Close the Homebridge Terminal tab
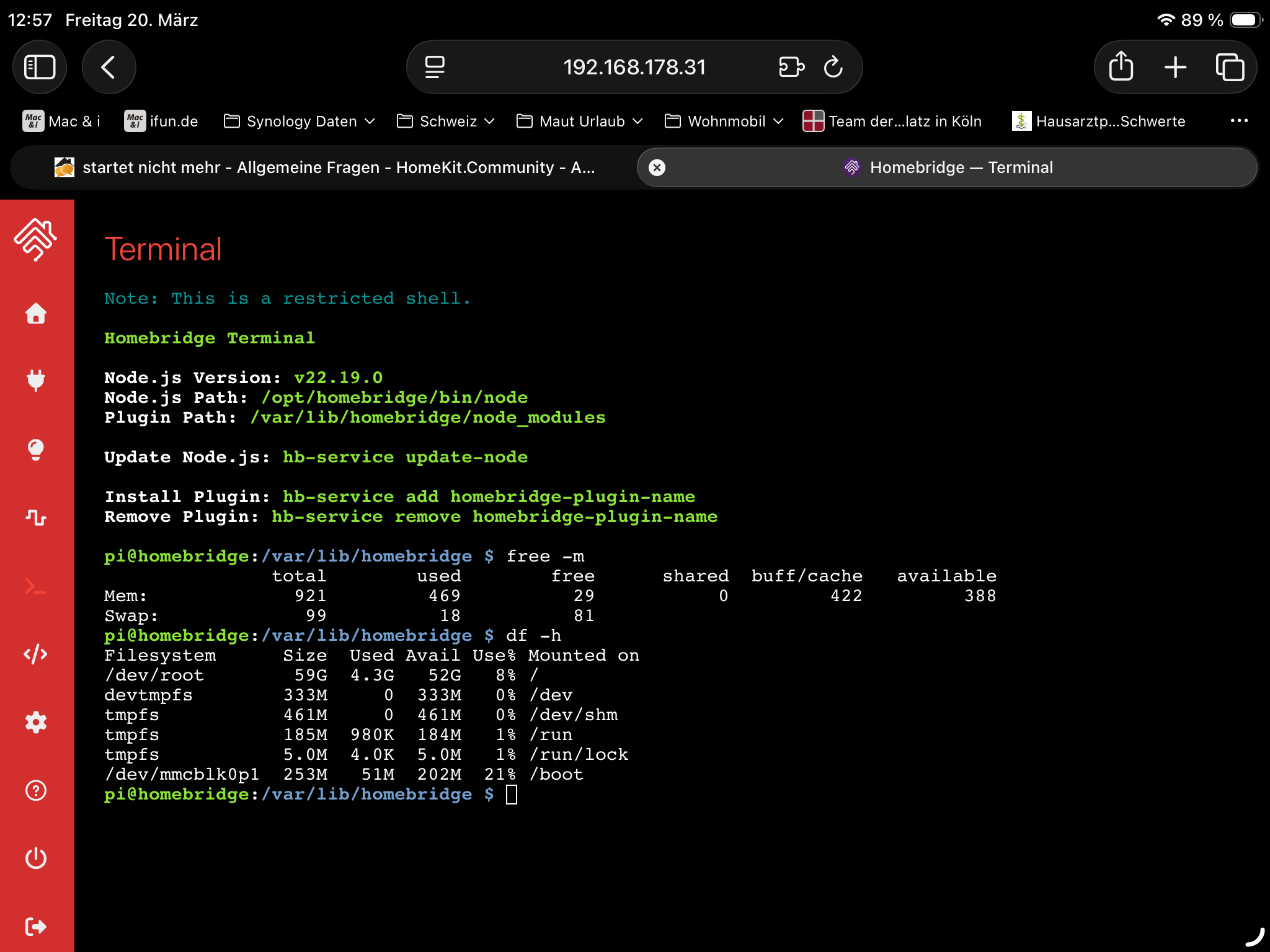Image resolution: width=1270 pixels, height=952 pixels. [657, 167]
